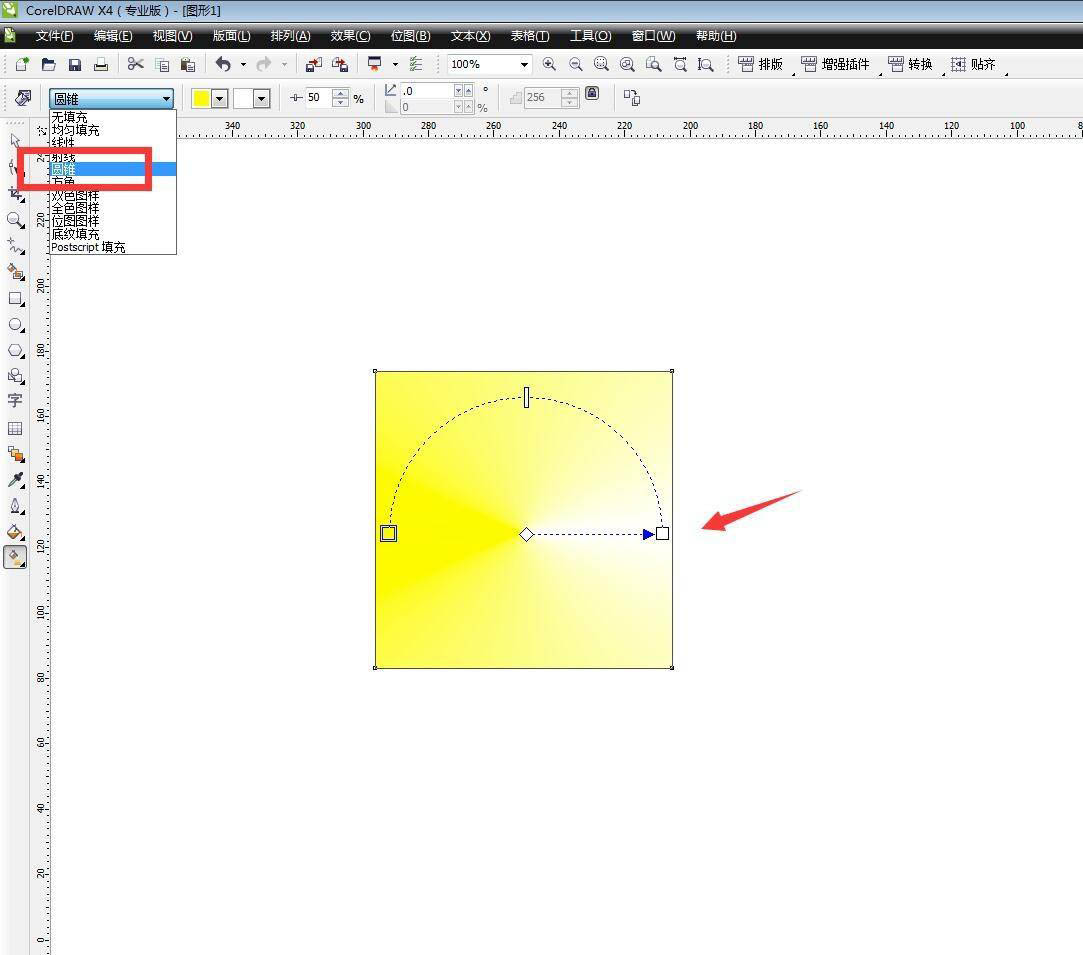The height and width of the screenshot is (955, 1083).
Task: Select the Rectangle tool in toolbox
Action: click(x=15, y=298)
